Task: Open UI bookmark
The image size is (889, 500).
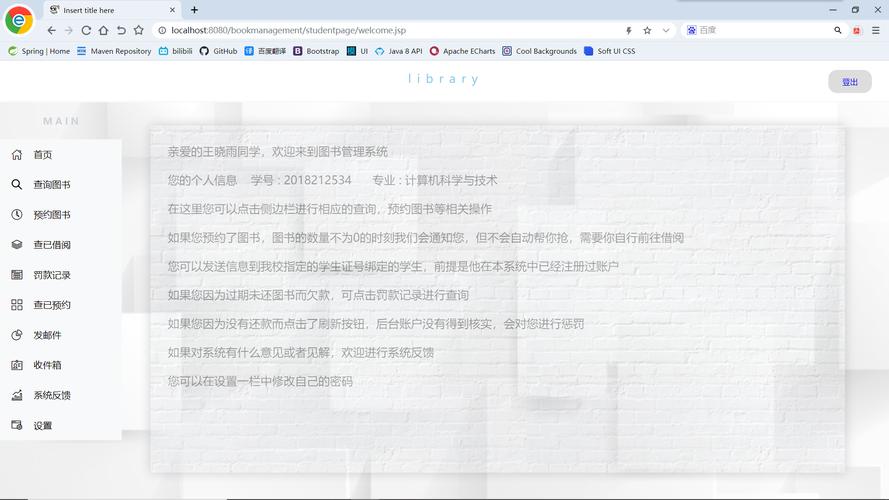Action: pos(357,51)
